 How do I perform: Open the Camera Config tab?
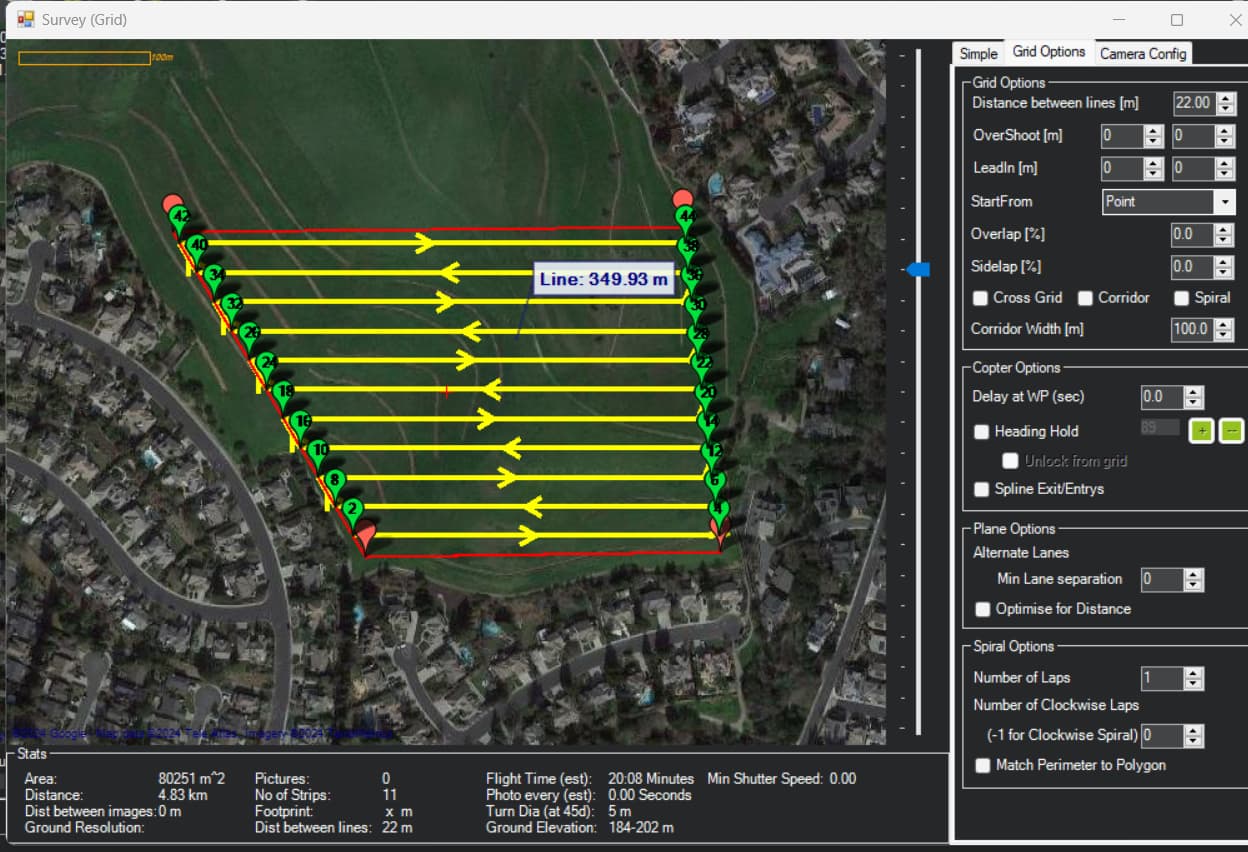tap(1142, 53)
